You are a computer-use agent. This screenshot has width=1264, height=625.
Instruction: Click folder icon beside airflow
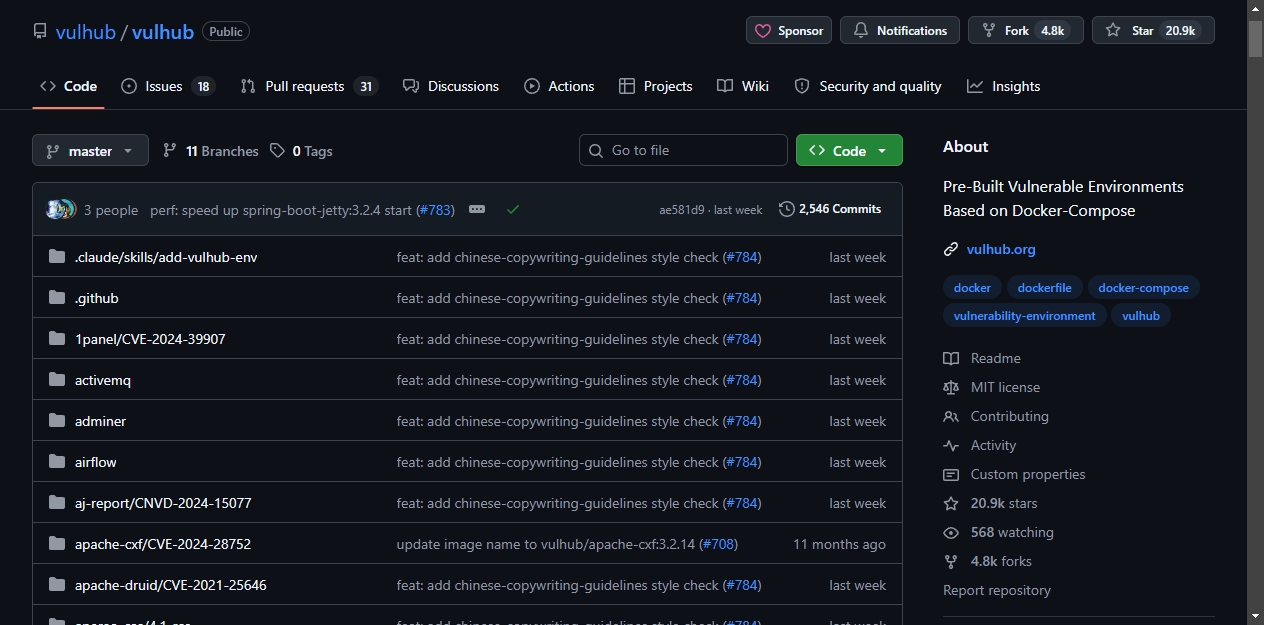[x=57, y=462]
